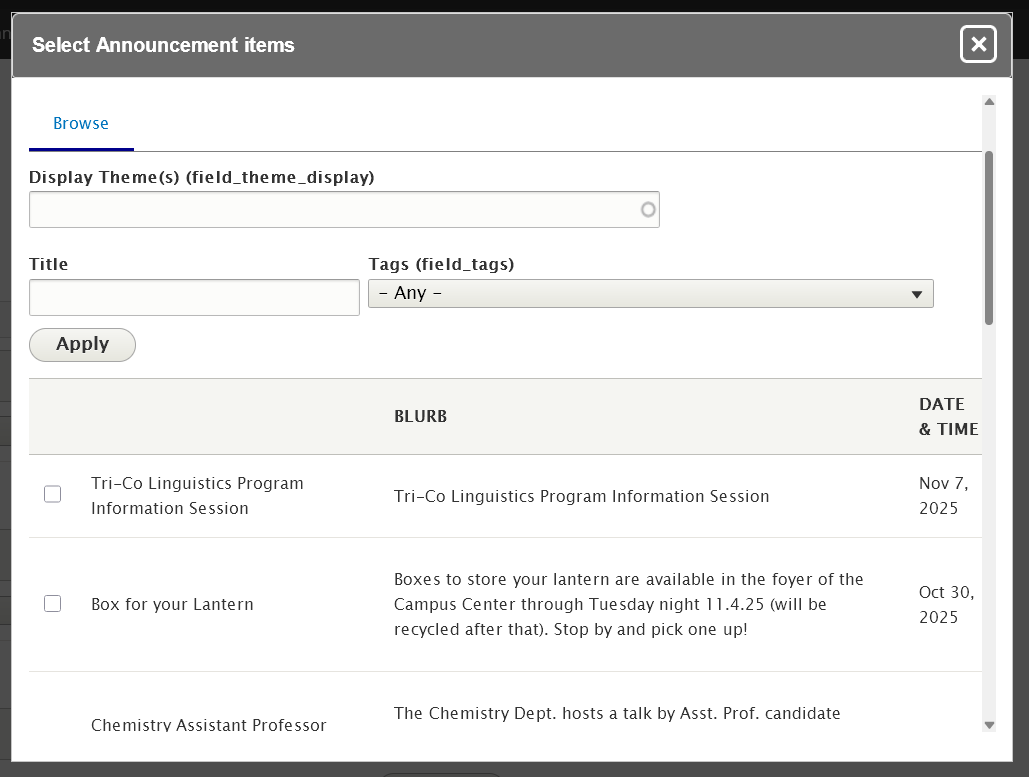Click the lantern boxes blurb text
1029x777 pixels.
(x=628, y=604)
